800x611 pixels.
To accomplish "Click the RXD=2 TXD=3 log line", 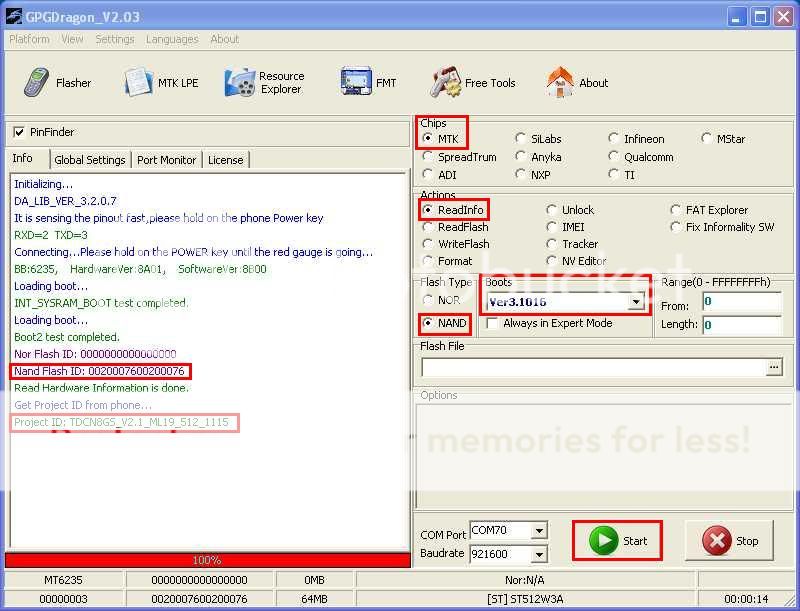I will click(51, 235).
